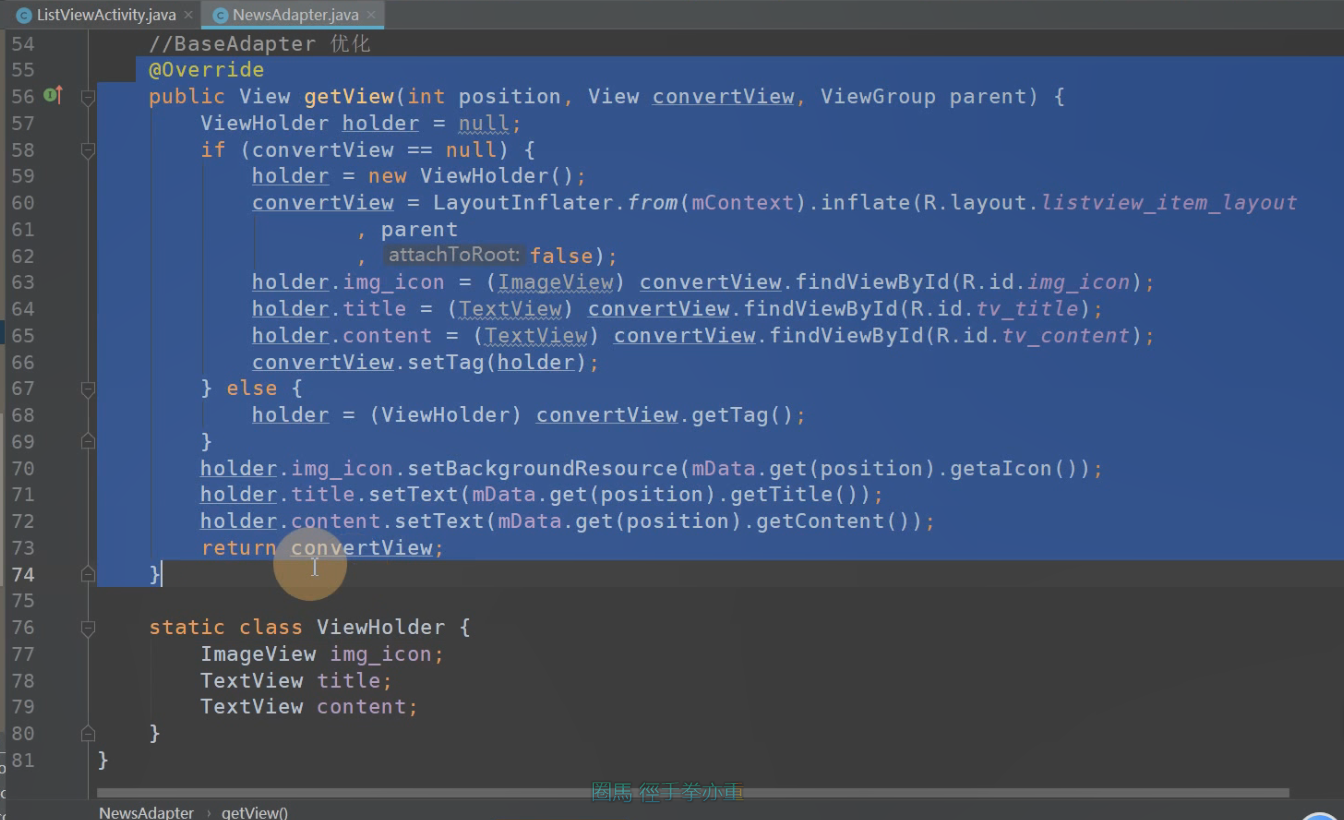This screenshot has height=820, width=1344.
Task: Click "mContext" on line 60
Action: 742,203
